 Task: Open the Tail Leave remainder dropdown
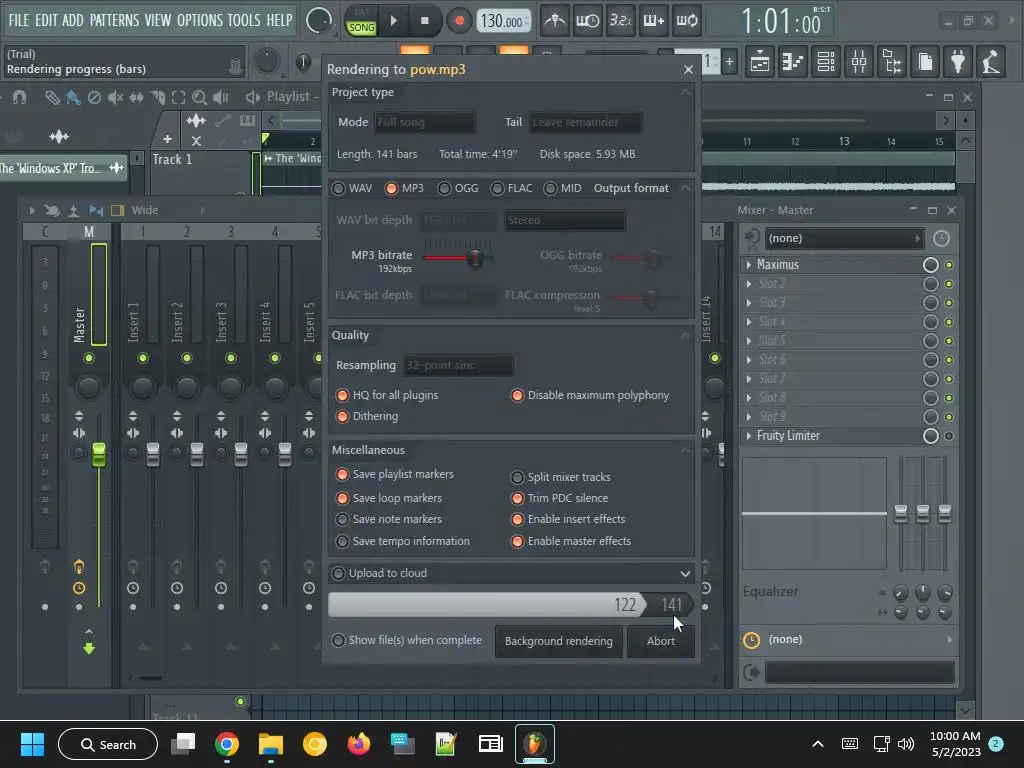[585, 122]
